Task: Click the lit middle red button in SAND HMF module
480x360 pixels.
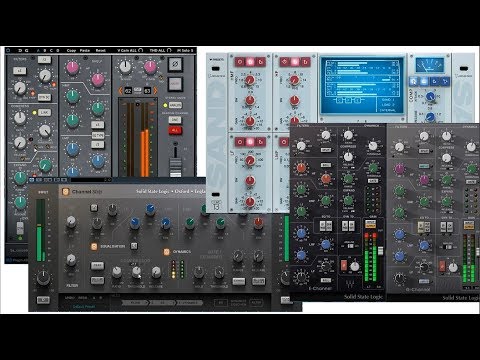Action: [x=250, y=62]
